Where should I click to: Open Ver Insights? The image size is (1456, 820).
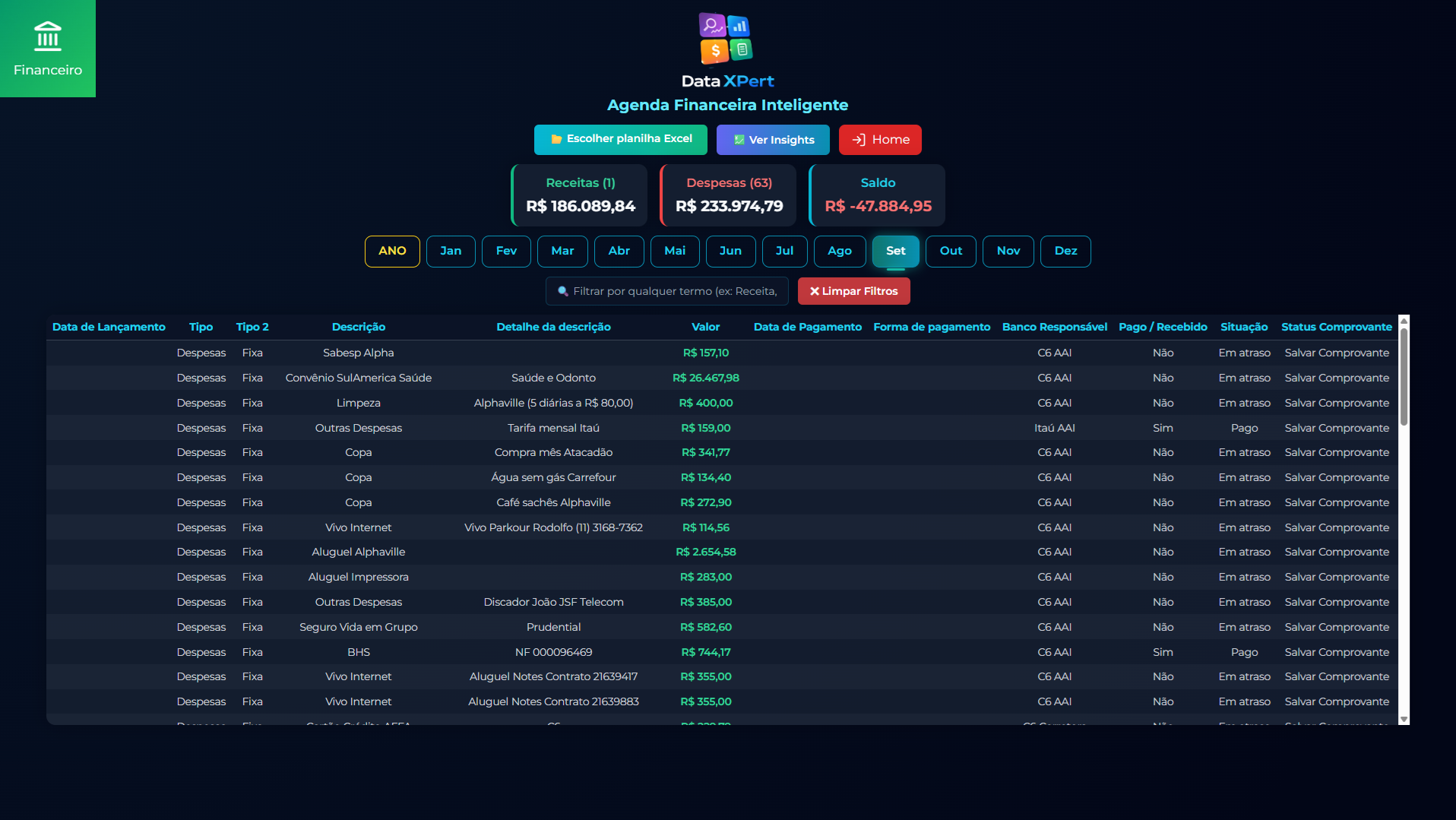(773, 140)
